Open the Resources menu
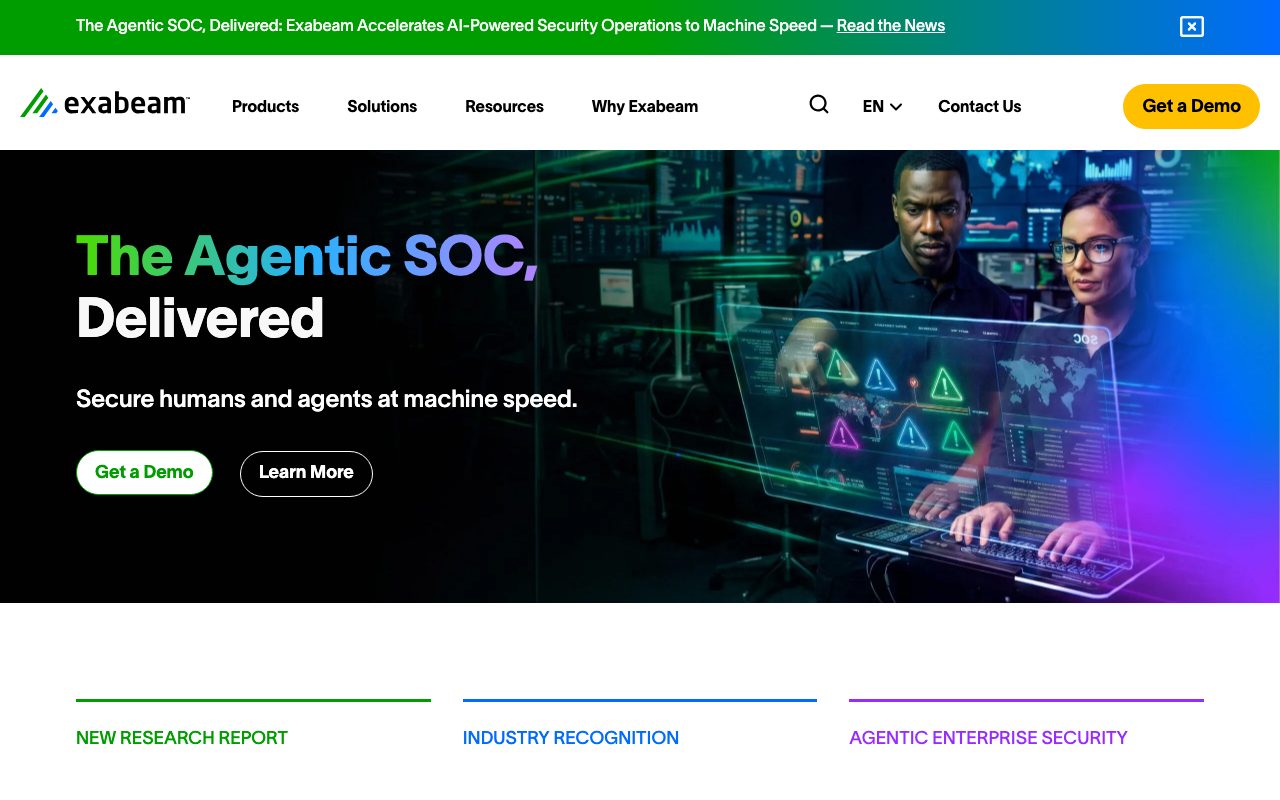Screen dimensions: 1280x800 [504, 106]
